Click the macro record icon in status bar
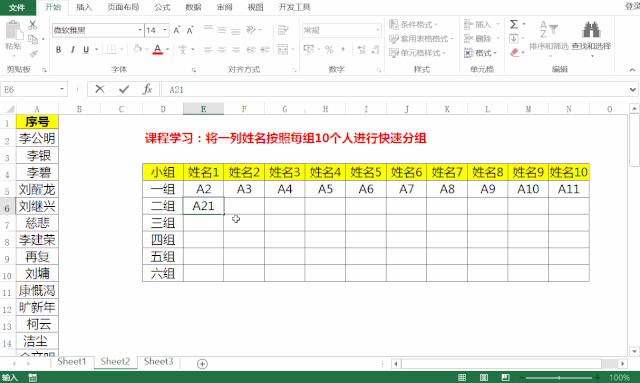This screenshot has width=640, height=383. [x=33, y=378]
